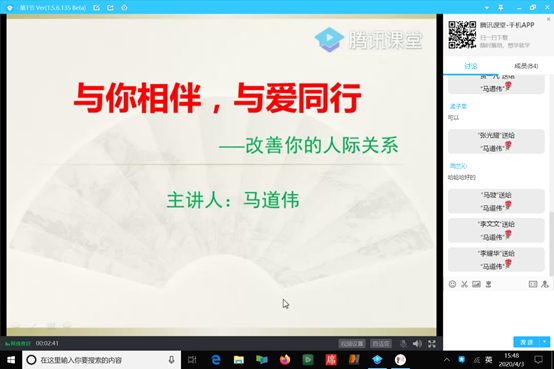Viewport: 554px width, 369px height.
Task: Open the title bar dropdown menu arrow
Action: pos(487,7)
